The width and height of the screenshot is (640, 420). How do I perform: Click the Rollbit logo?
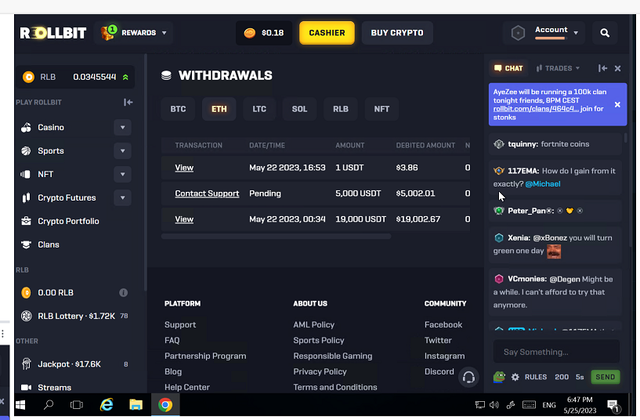tap(53, 33)
